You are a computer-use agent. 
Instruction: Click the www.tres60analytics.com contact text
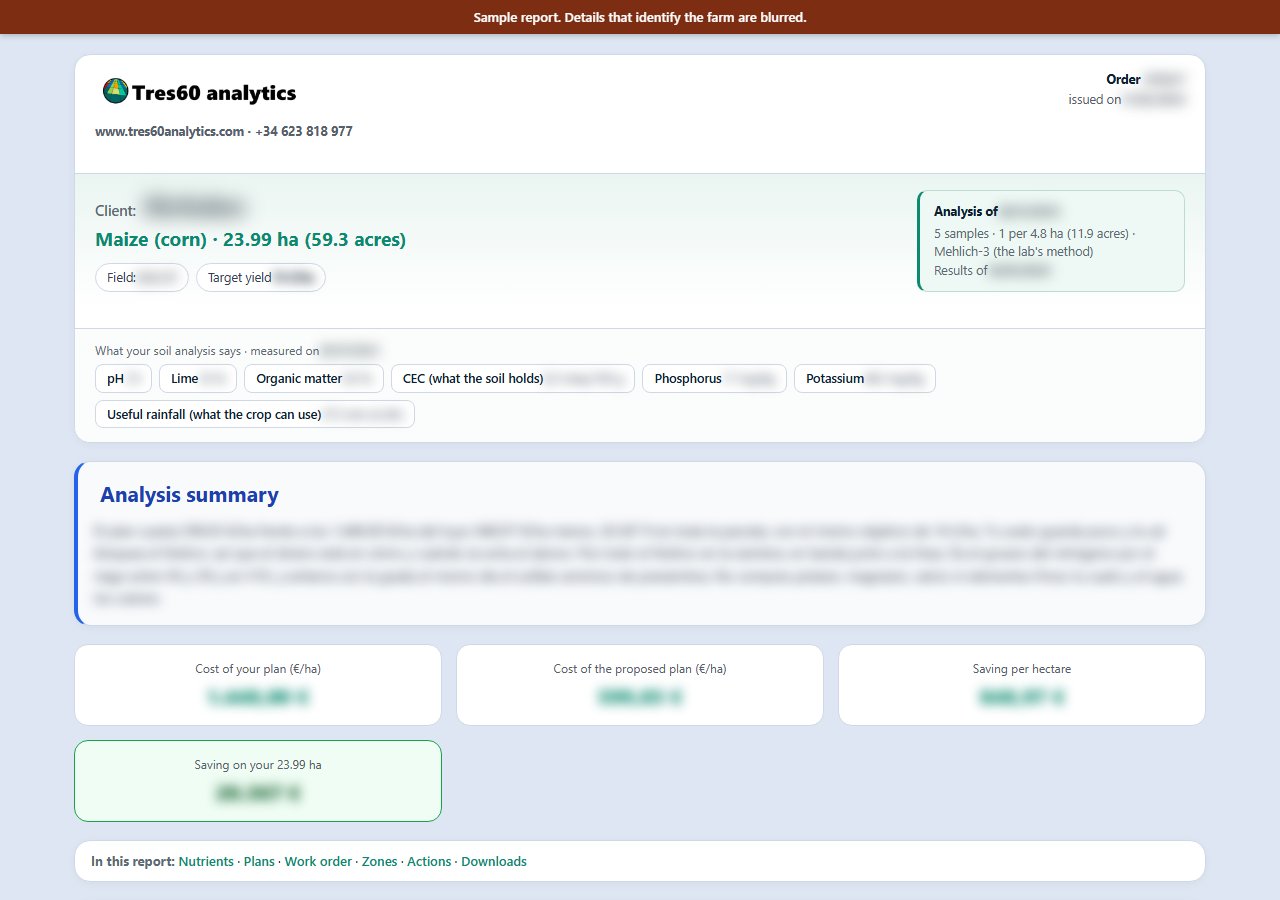pos(170,131)
